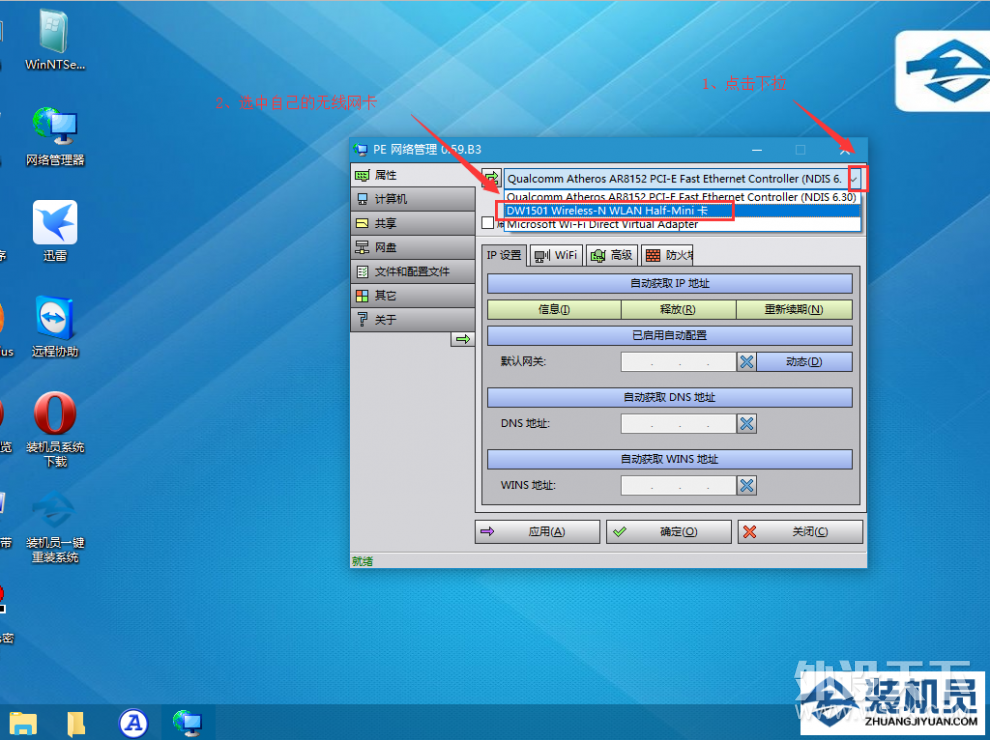Launch 迅雷 from the desktop
The width and height of the screenshot is (990, 740).
(x=55, y=231)
